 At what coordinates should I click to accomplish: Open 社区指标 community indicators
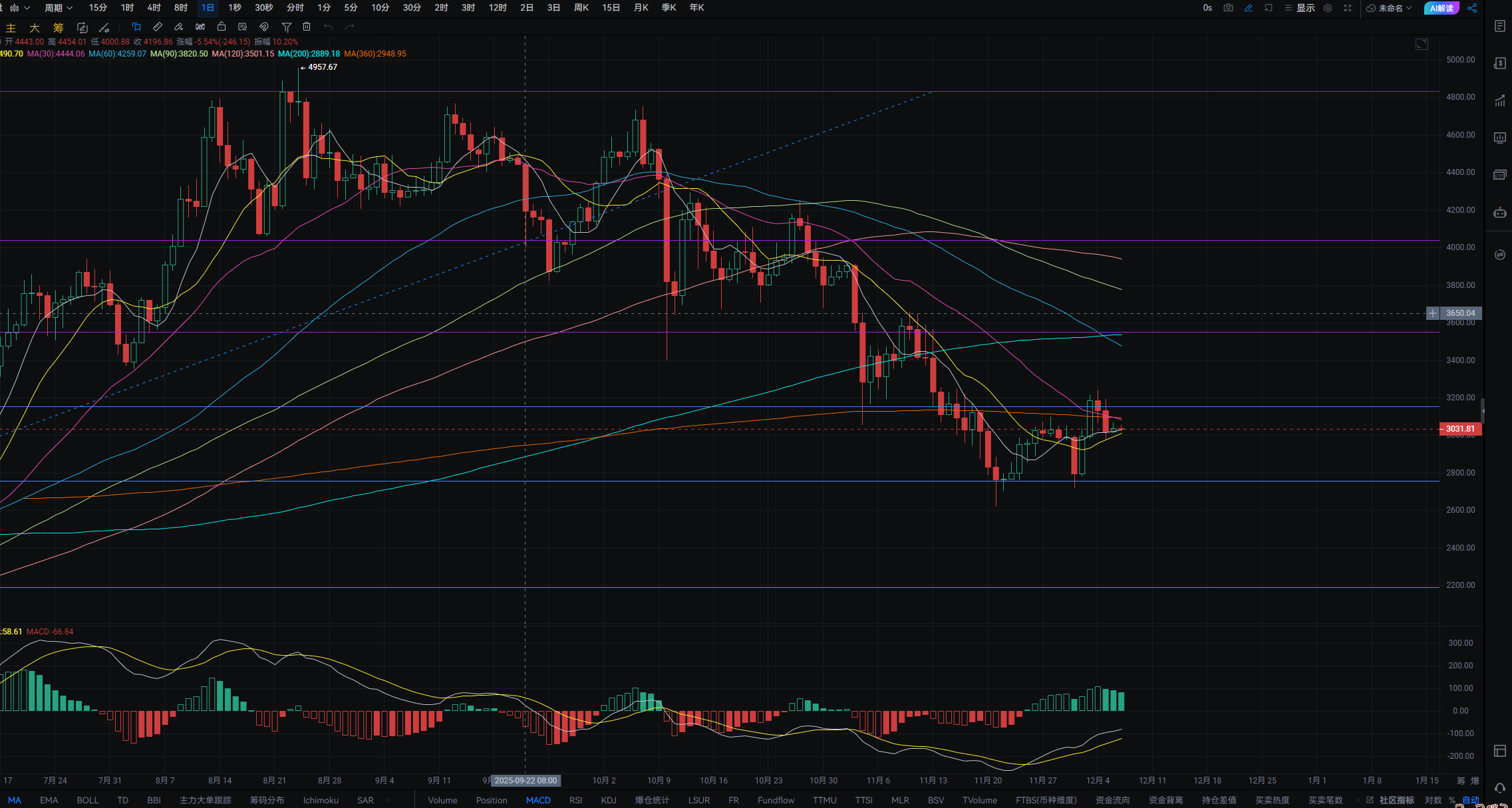pos(1396,800)
